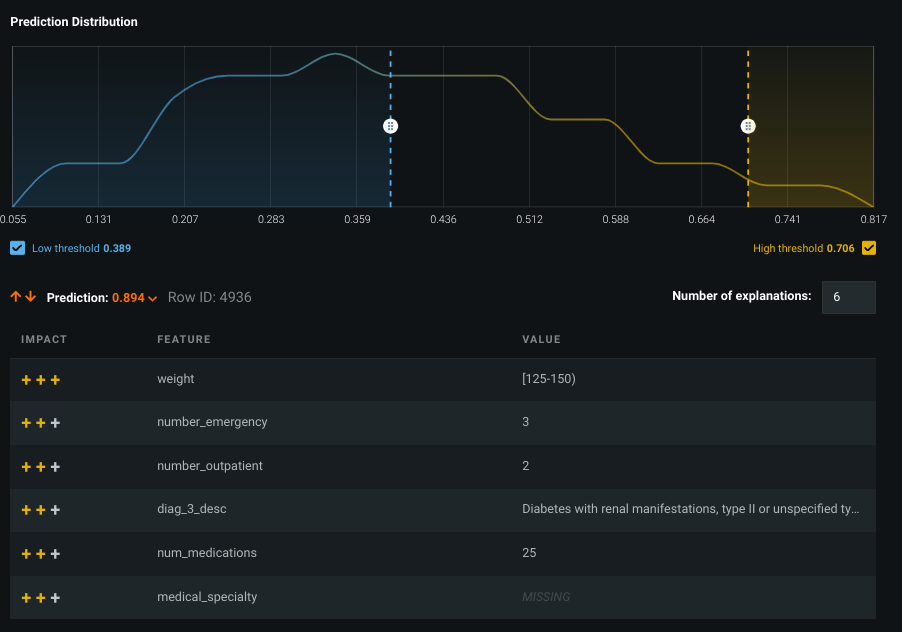Click the truncated Diabetes with renal manifestations value
Image resolution: width=902 pixels, height=632 pixels.
[x=690, y=510]
